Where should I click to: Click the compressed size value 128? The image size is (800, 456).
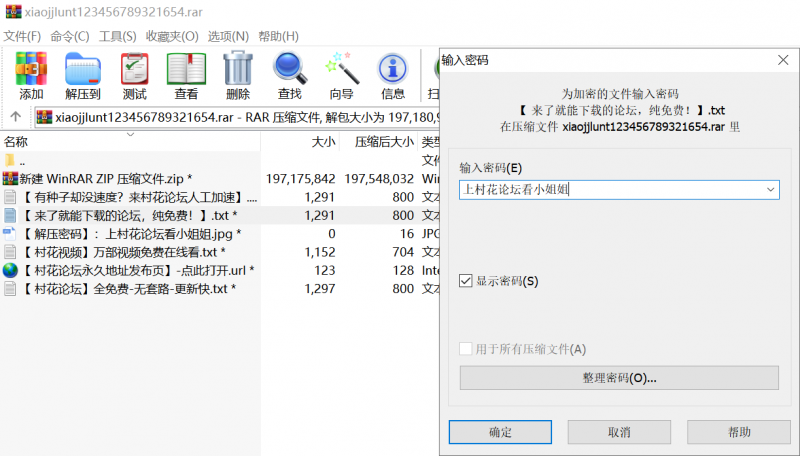pos(403,270)
